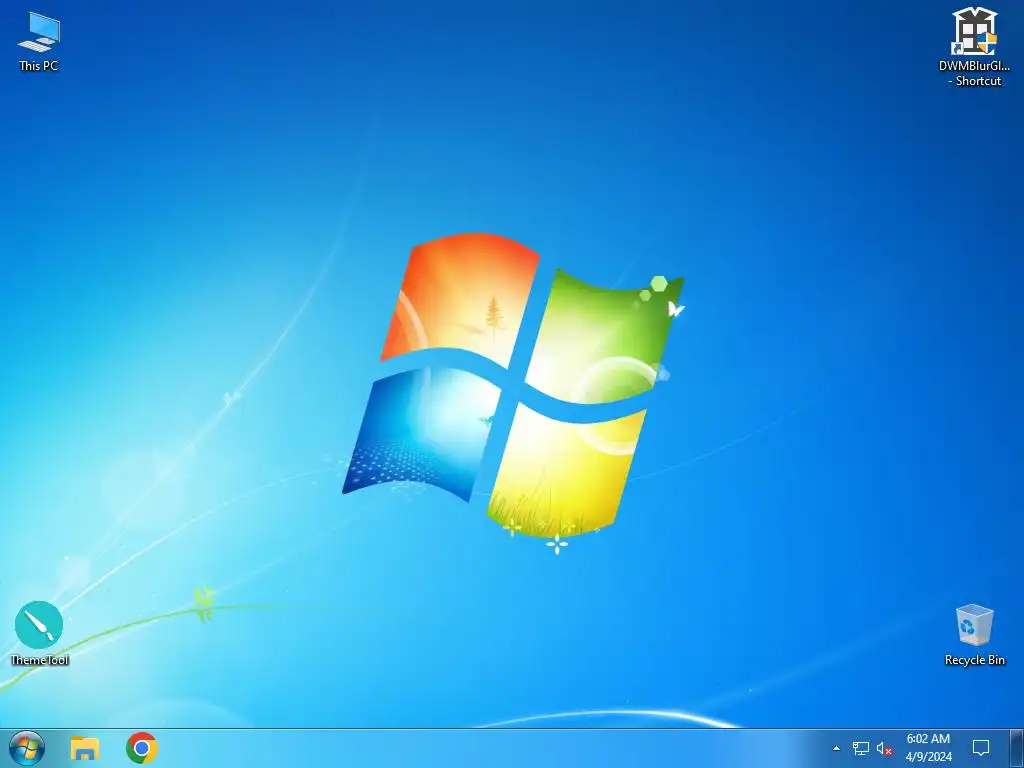Select the This PC desktop icon
This screenshot has width=1024, height=768.
tap(39, 40)
